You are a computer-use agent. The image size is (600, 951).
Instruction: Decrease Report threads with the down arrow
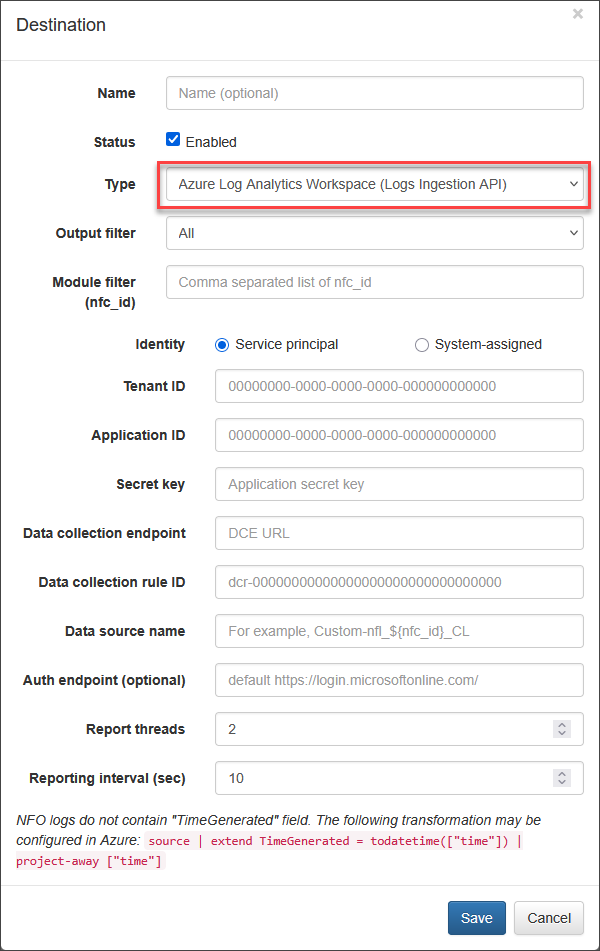pyautogui.click(x=562, y=733)
